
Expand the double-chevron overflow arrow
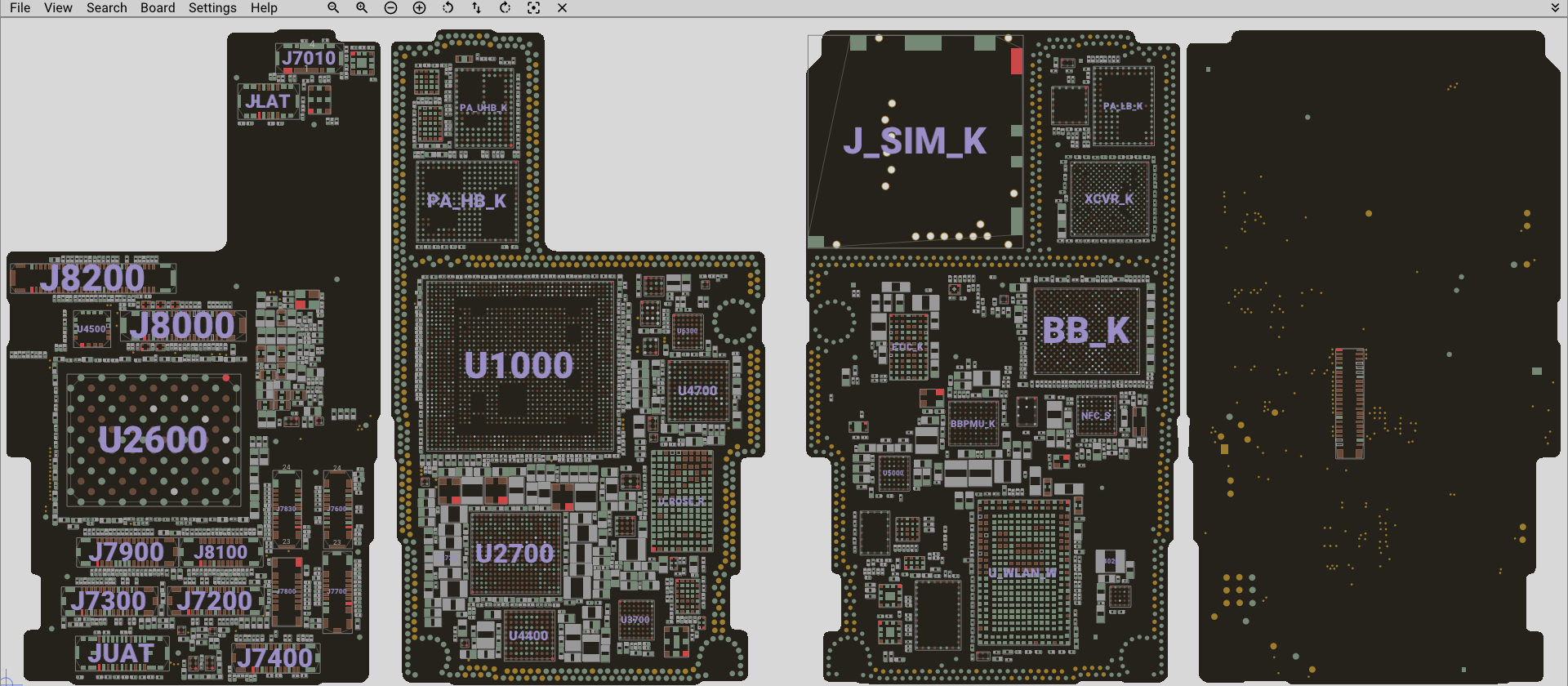1555,7
